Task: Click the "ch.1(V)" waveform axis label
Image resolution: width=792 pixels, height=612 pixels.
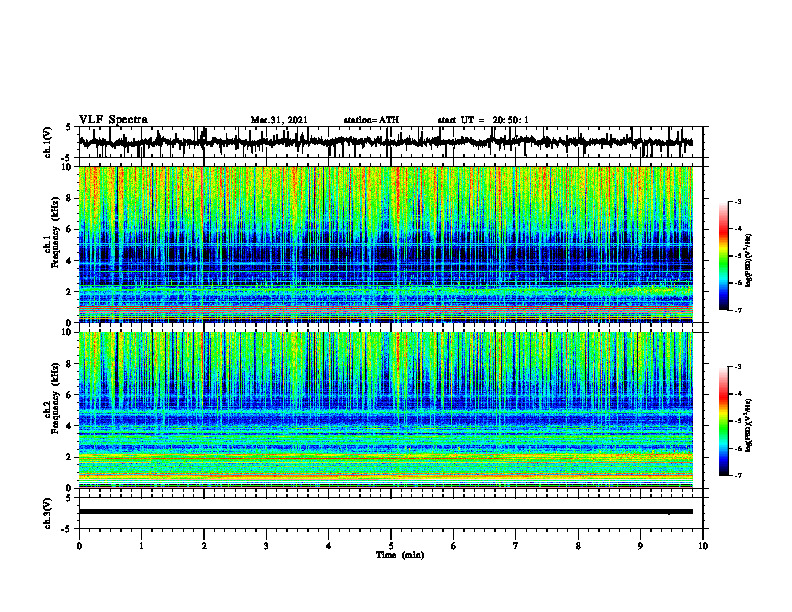Action: [48, 142]
